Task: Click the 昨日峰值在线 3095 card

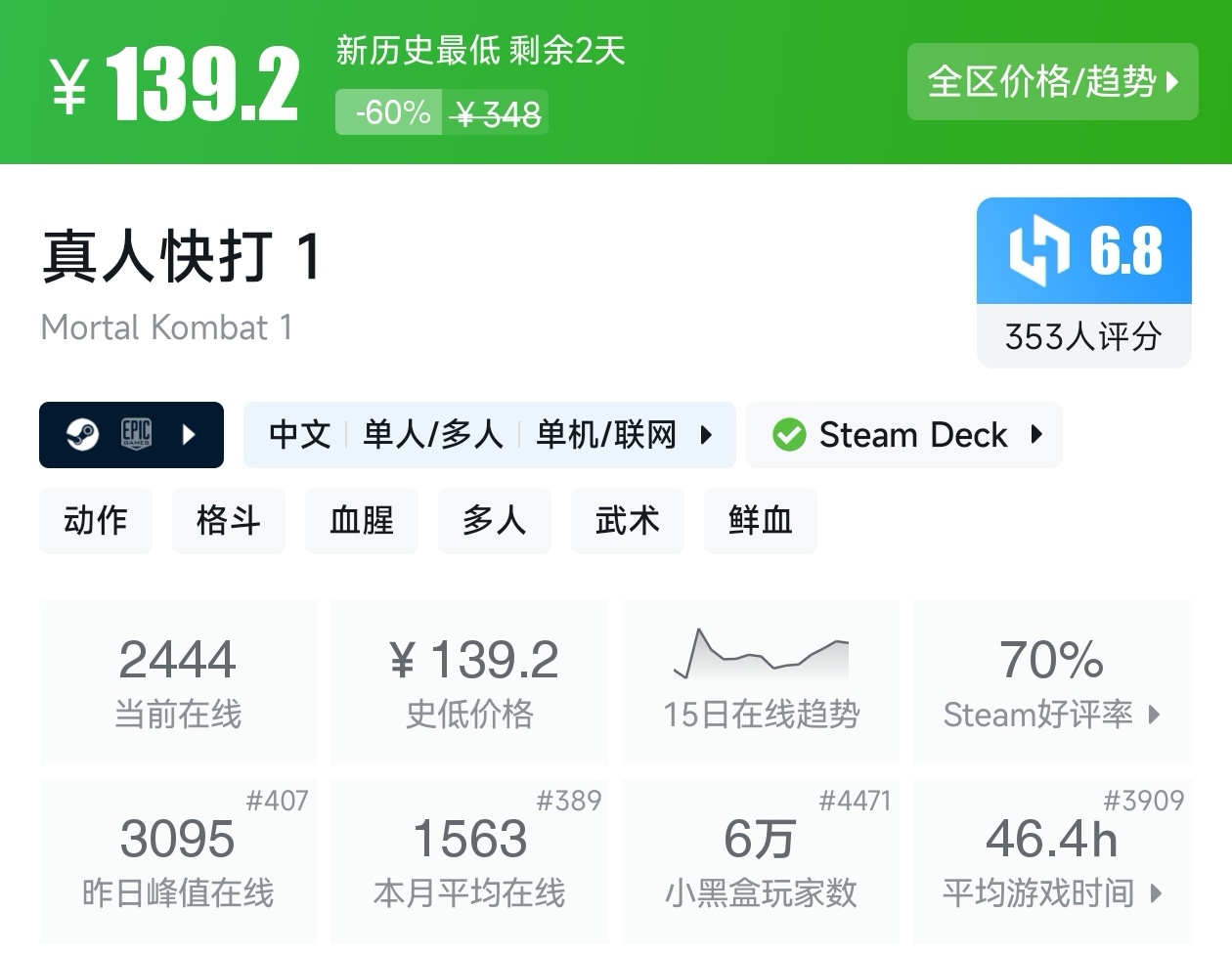Action: (x=178, y=862)
